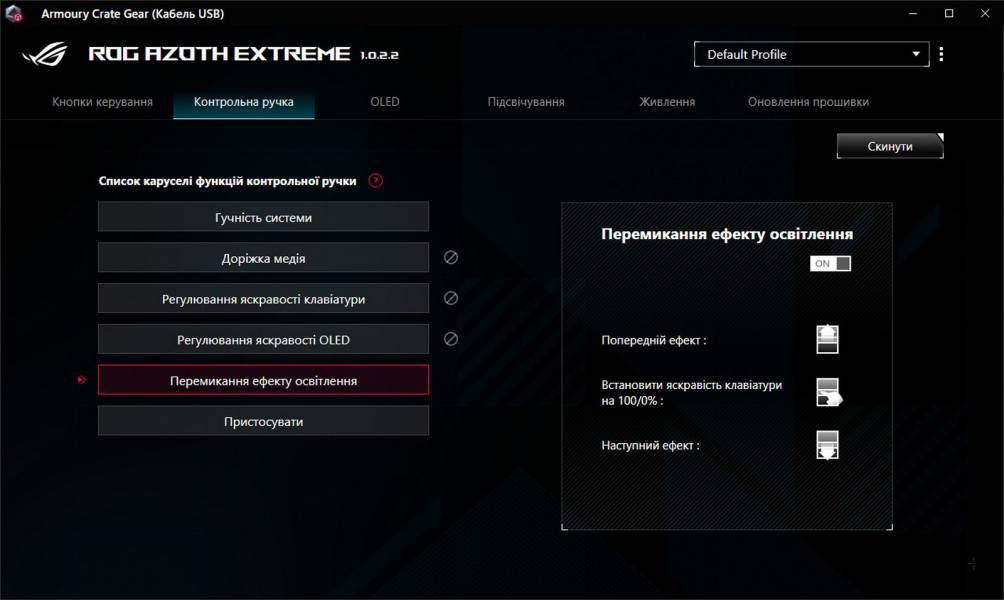
Task: Switch to the Живлення tab
Action: pyautogui.click(x=667, y=101)
